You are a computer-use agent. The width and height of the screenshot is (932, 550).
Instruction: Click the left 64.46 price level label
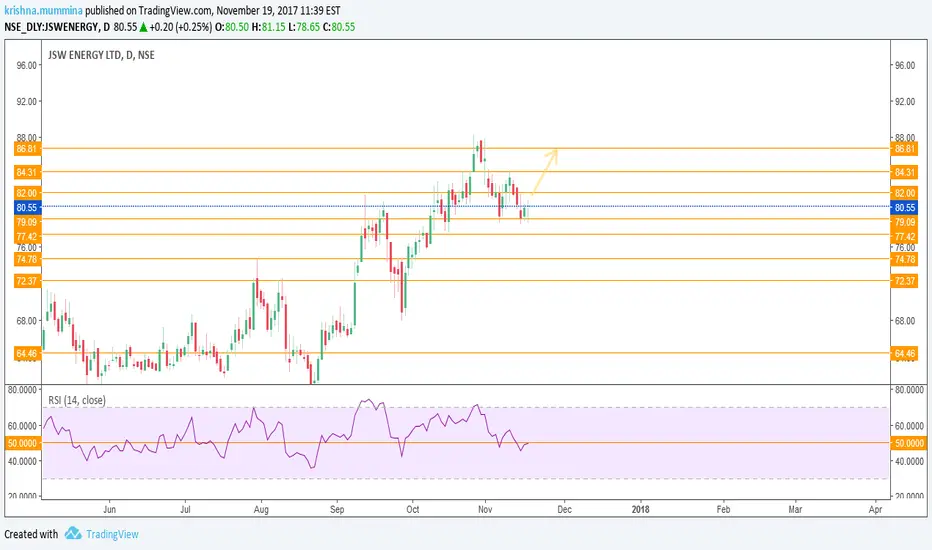click(27, 354)
